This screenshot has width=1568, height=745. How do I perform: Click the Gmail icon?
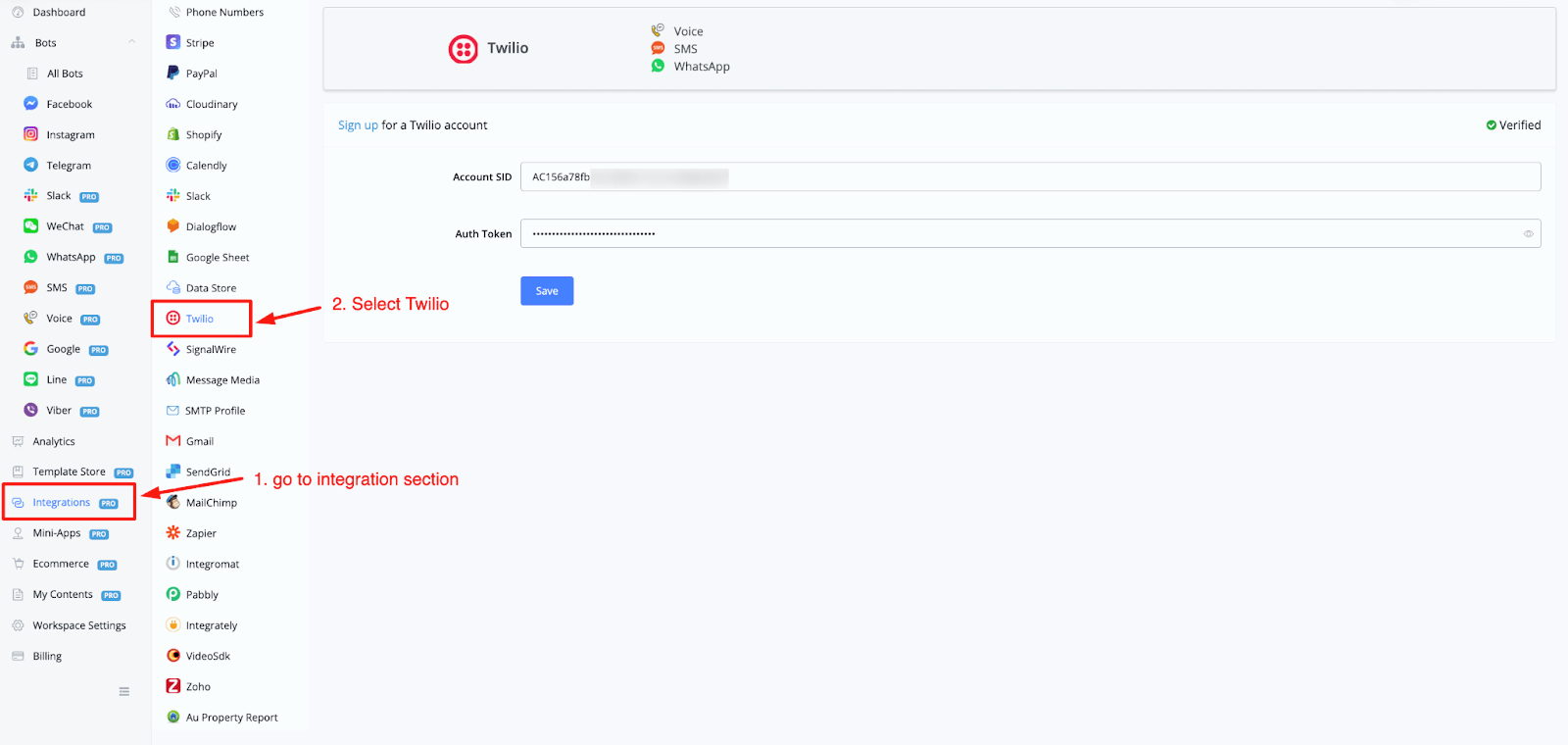[x=173, y=441]
